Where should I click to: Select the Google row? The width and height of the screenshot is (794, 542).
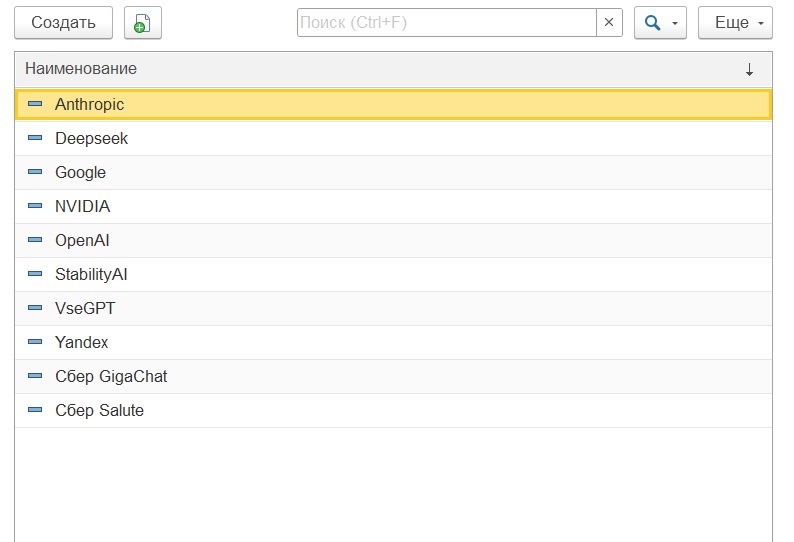tap(393, 172)
